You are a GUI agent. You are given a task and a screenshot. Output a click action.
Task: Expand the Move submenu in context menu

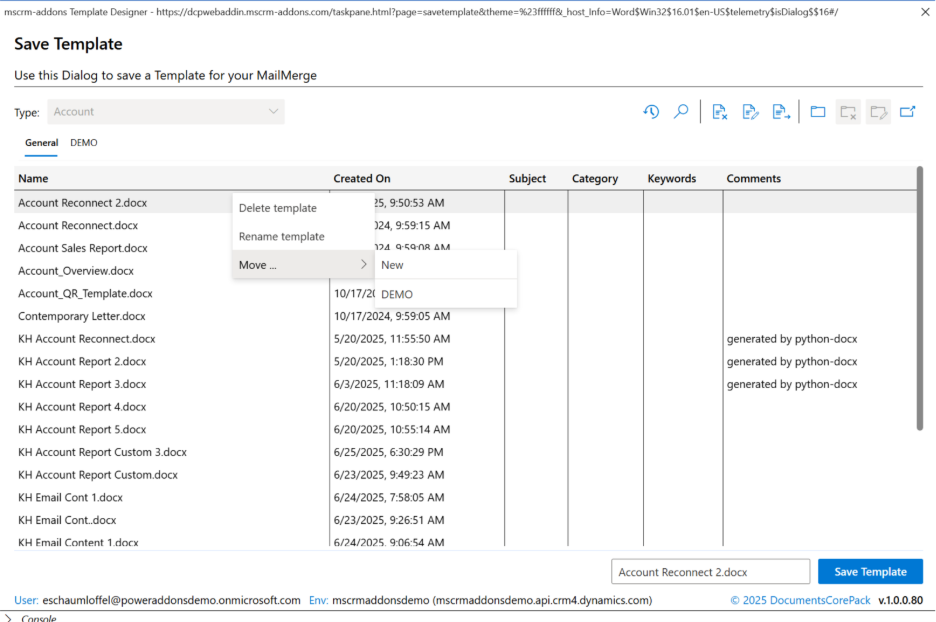coord(303,265)
